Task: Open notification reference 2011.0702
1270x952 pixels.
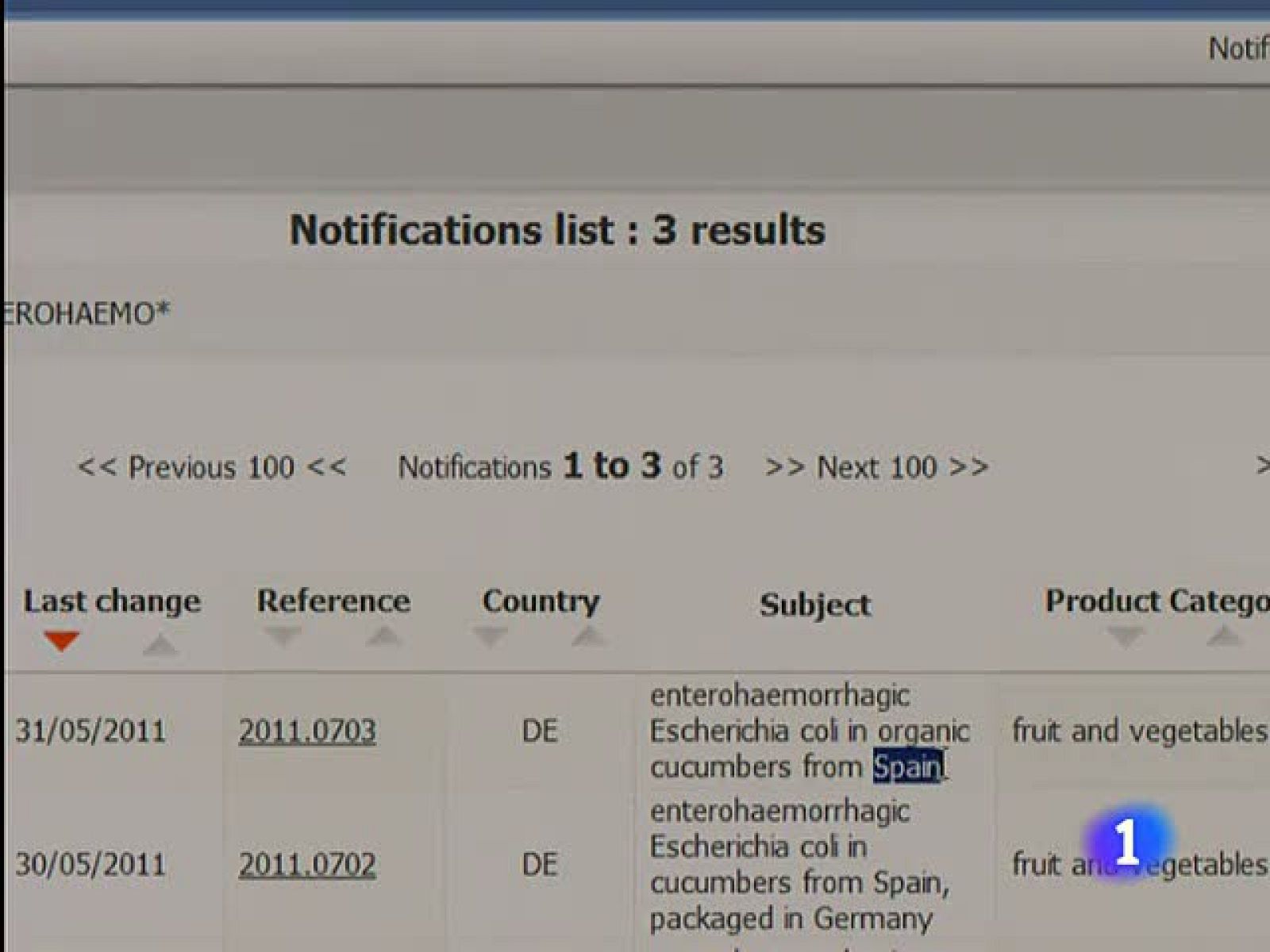Action: (x=307, y=864)
